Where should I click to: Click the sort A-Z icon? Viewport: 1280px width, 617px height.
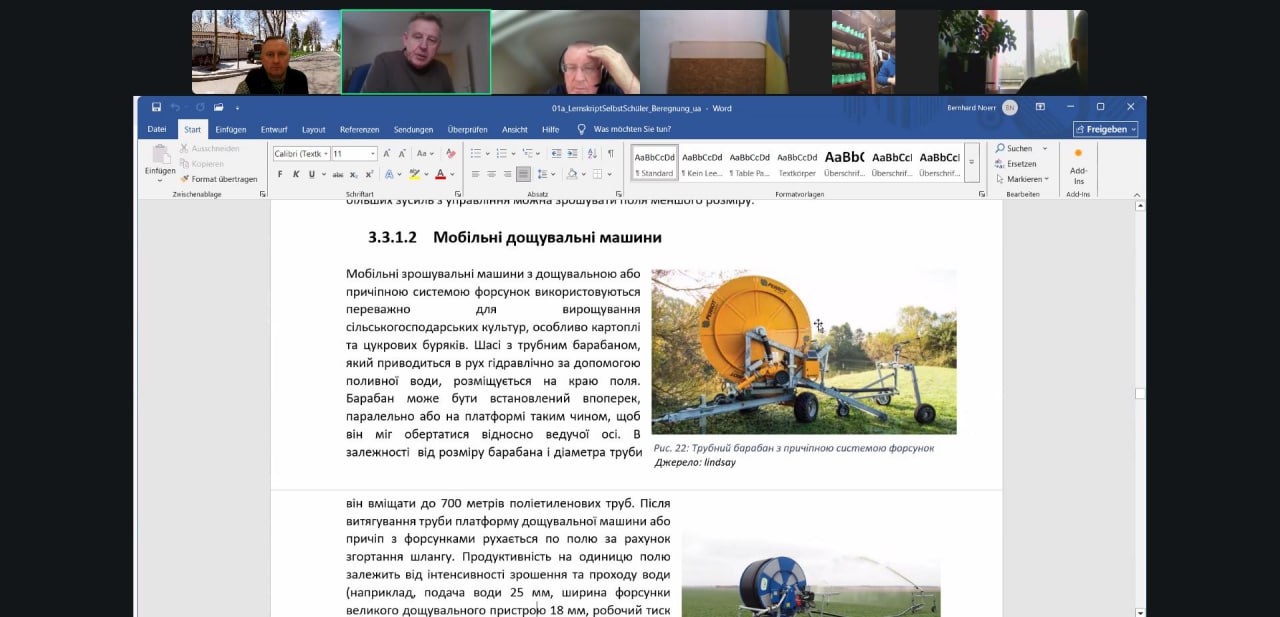pos(591,154)
